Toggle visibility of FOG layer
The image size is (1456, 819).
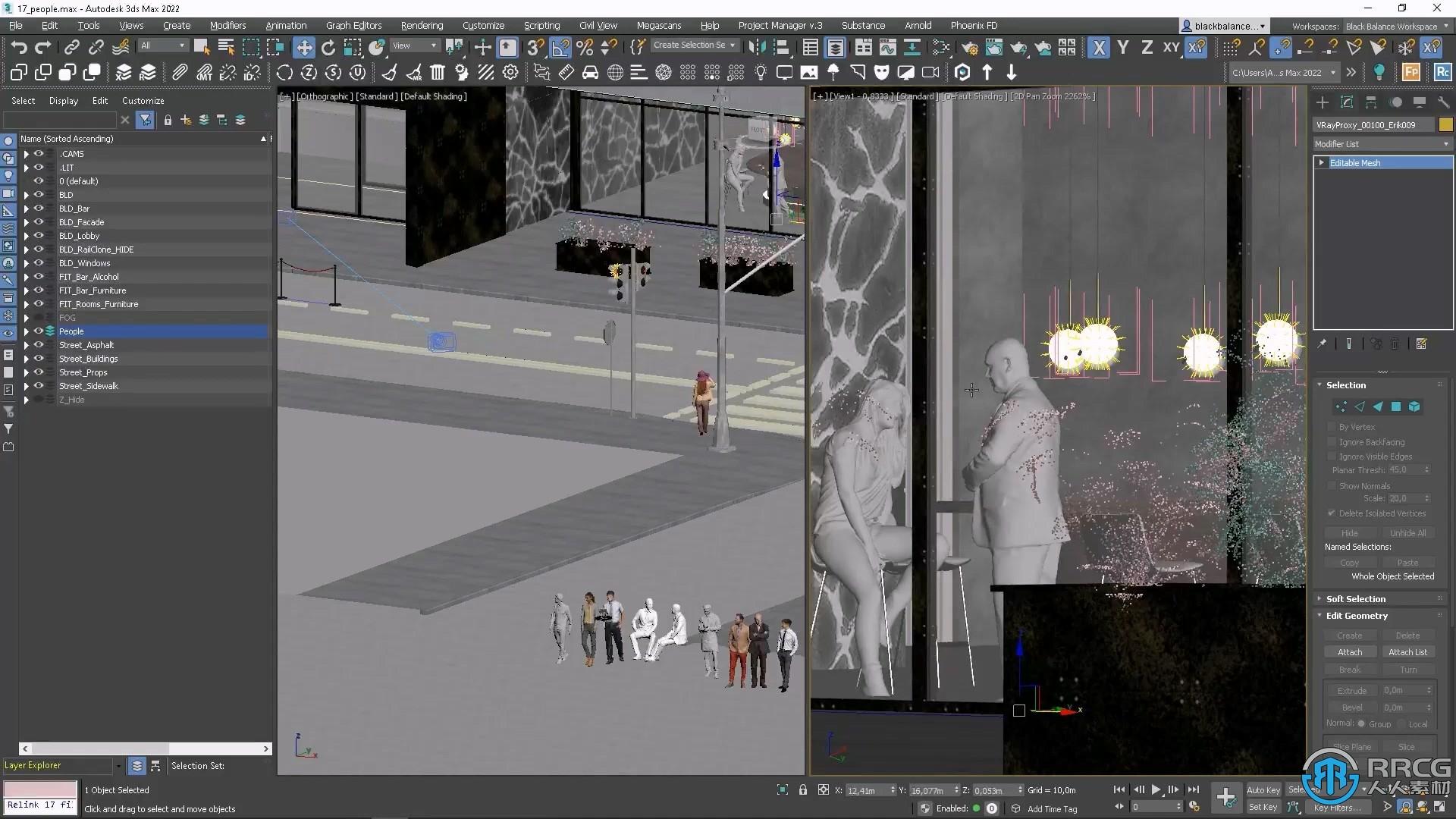(x=38, y=317)
